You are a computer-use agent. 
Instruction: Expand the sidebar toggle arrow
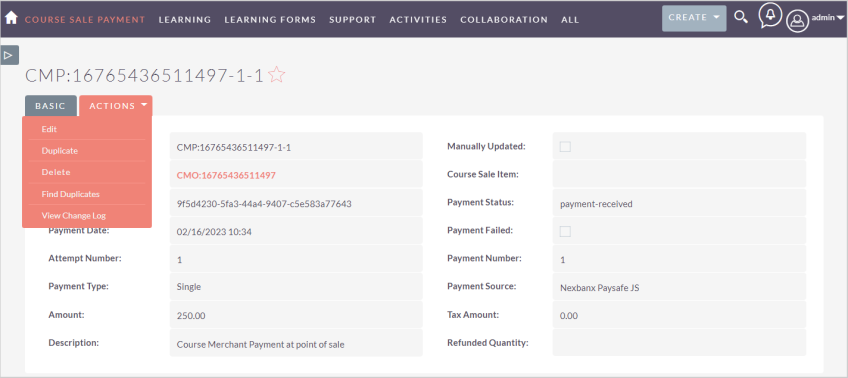[10, 55]
